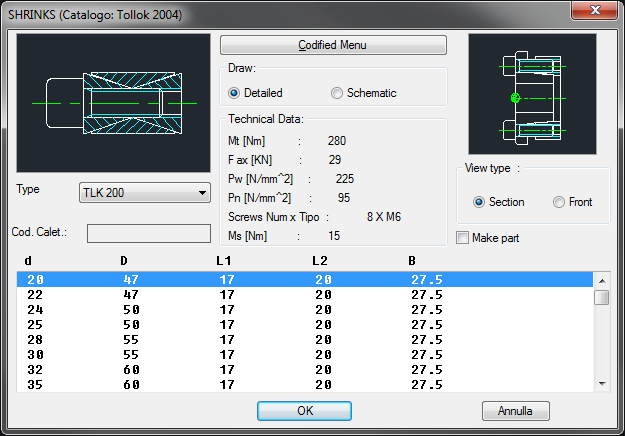Image resolution: width=625 pixels, height=436 pixels.
Task: Cancel with the Annulla button
Action: point(515,411)
